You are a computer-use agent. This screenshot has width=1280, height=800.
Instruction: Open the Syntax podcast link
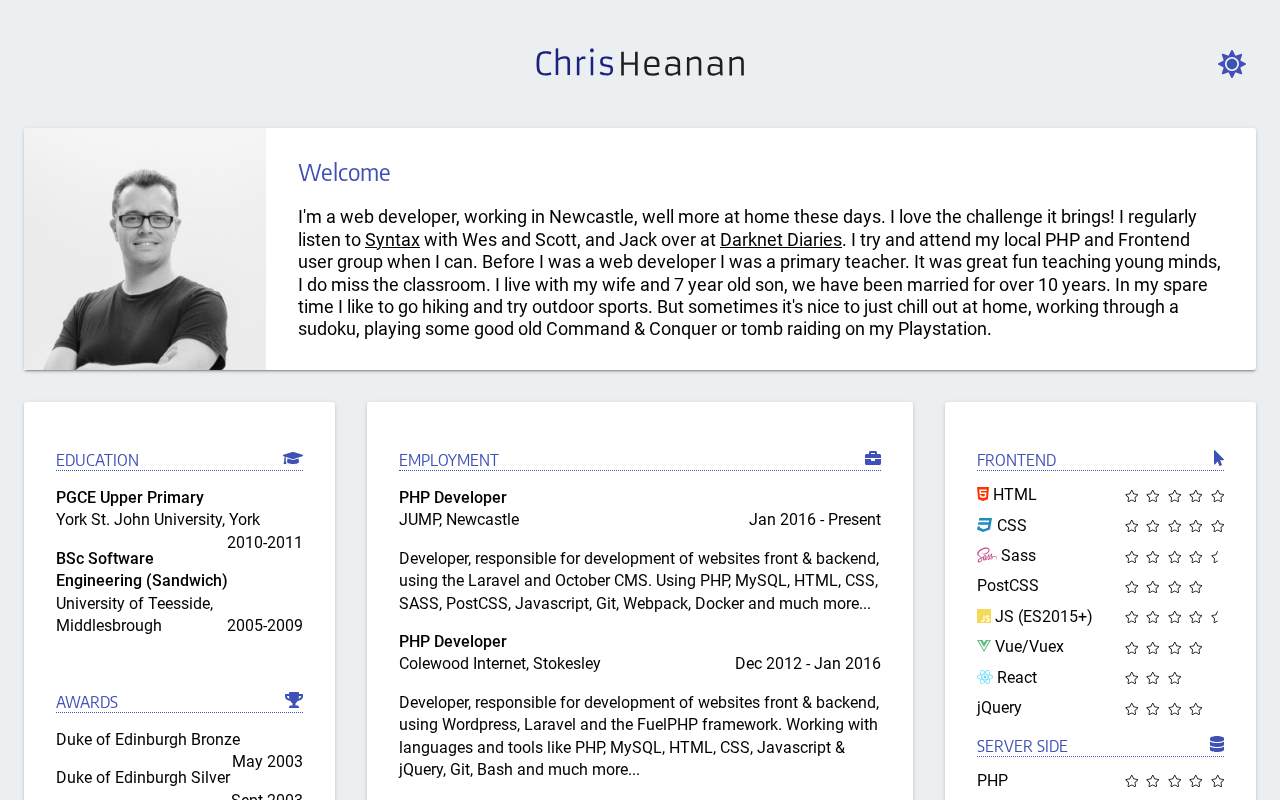392,240
